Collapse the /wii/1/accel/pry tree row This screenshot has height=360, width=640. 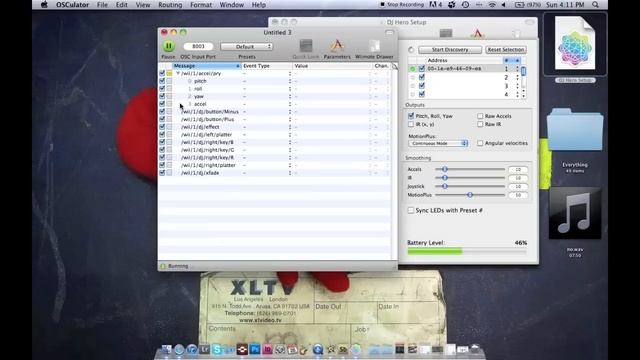click(178, 73)
